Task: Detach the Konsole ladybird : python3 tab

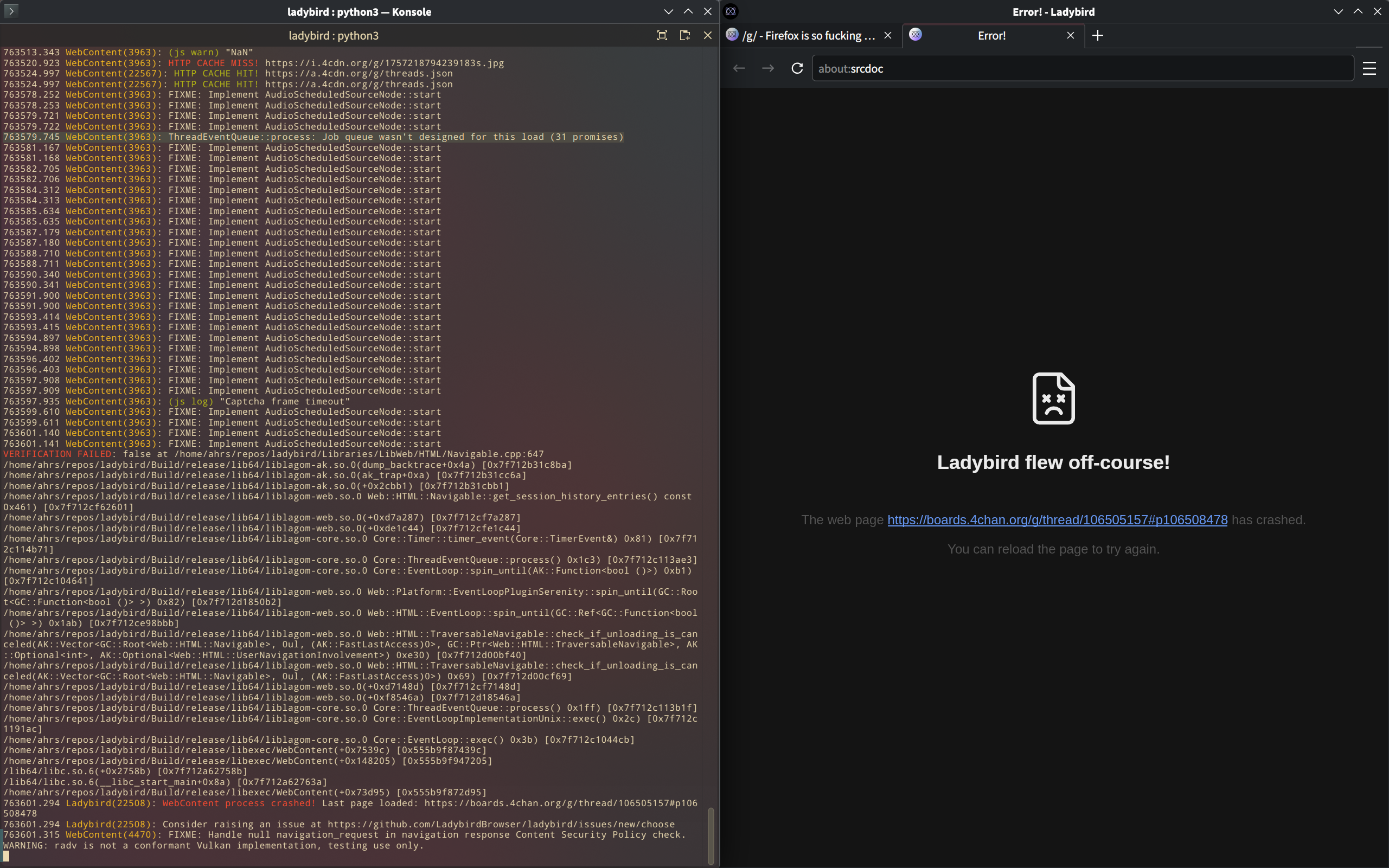Action: (x=685, y=36)
